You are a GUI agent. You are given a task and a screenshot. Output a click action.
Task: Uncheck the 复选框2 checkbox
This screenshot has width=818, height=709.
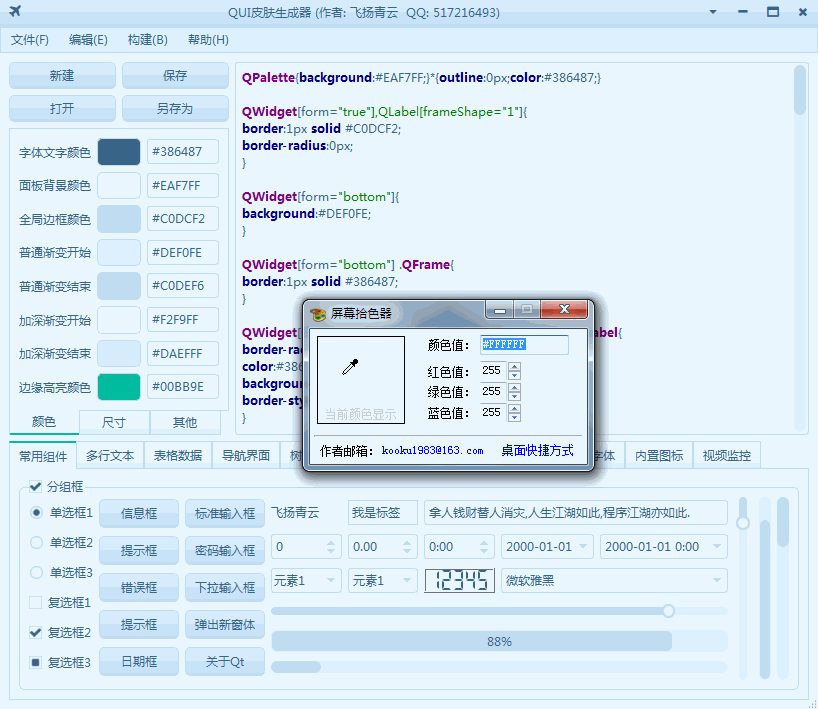coord(35,632)
